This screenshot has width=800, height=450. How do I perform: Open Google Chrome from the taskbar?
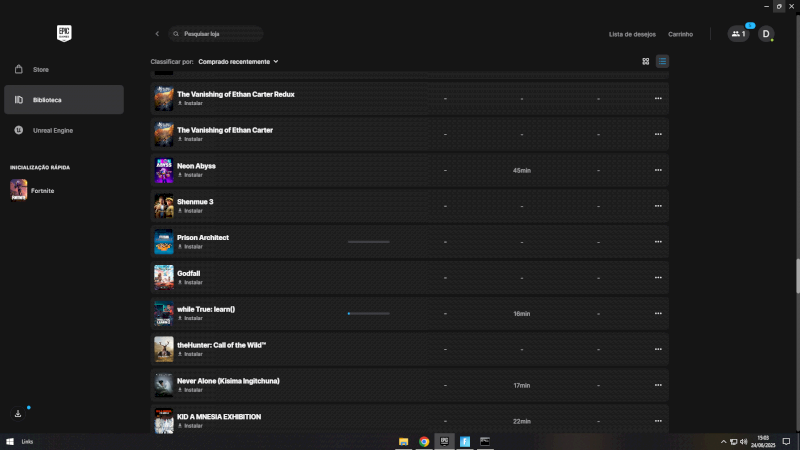[x=424, y=441]
